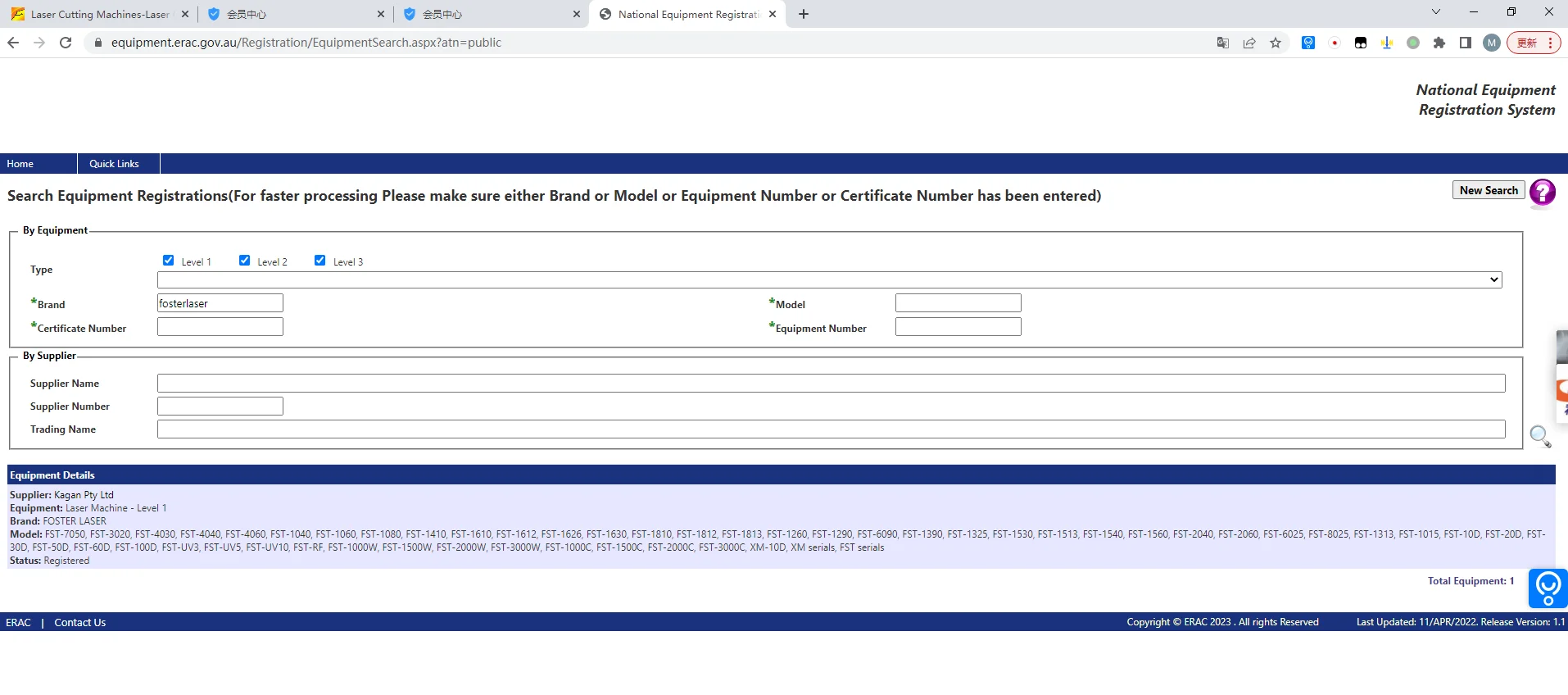Viewport: 1568px width, 695px height.
Task: Switch to the Laser Cutting Machines tab
Action: (x=99, y=14)
